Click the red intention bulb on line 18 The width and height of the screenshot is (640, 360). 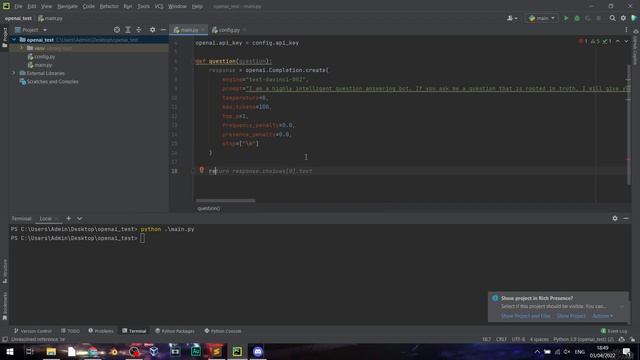point(202,170)
